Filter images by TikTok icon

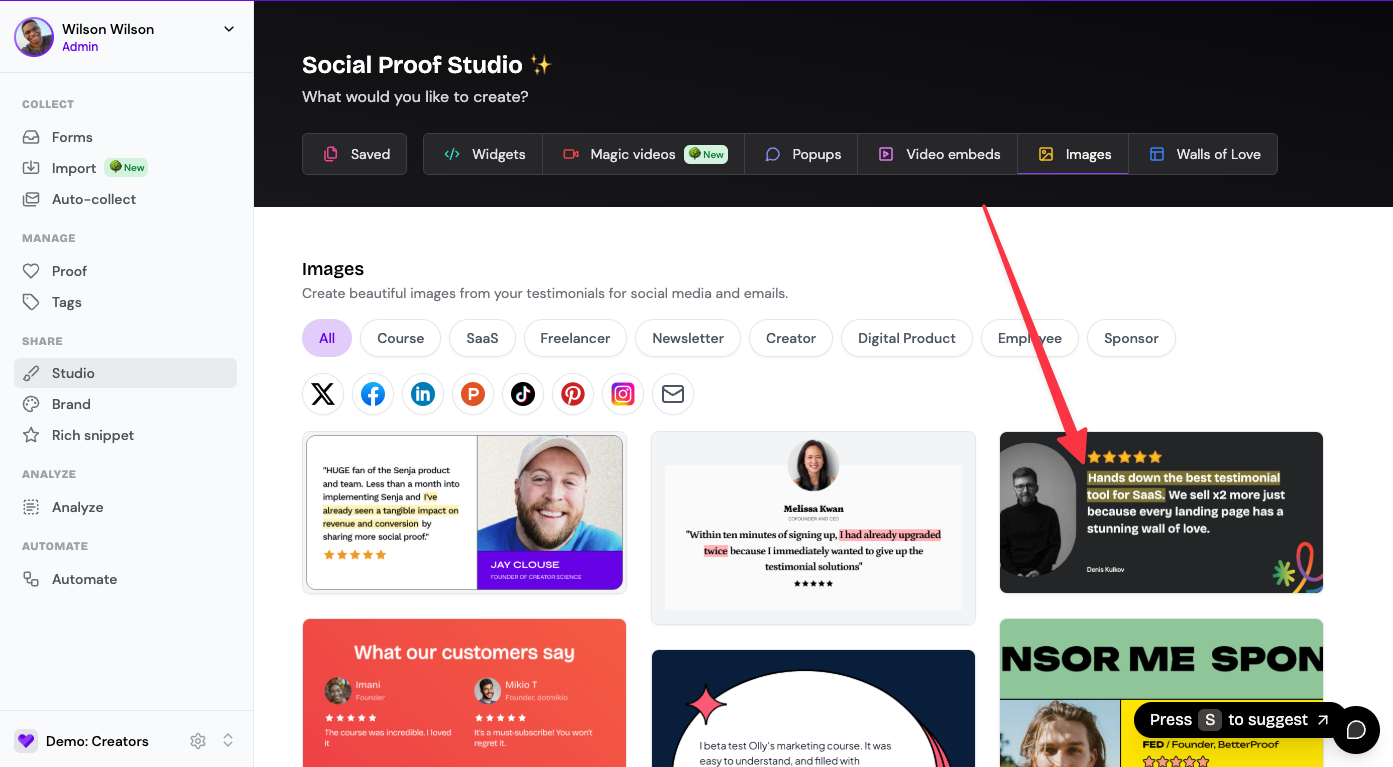523,394
